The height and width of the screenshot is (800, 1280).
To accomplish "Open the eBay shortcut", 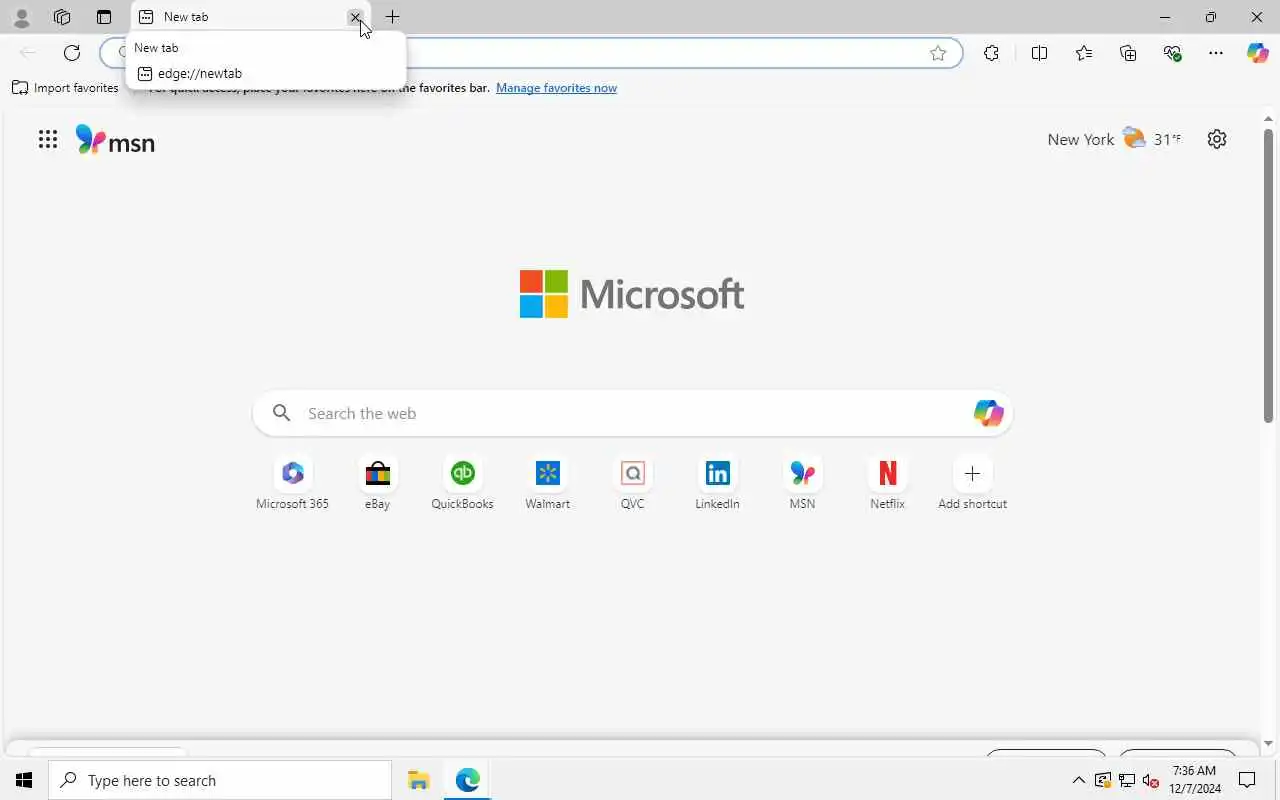I will 377,483.
